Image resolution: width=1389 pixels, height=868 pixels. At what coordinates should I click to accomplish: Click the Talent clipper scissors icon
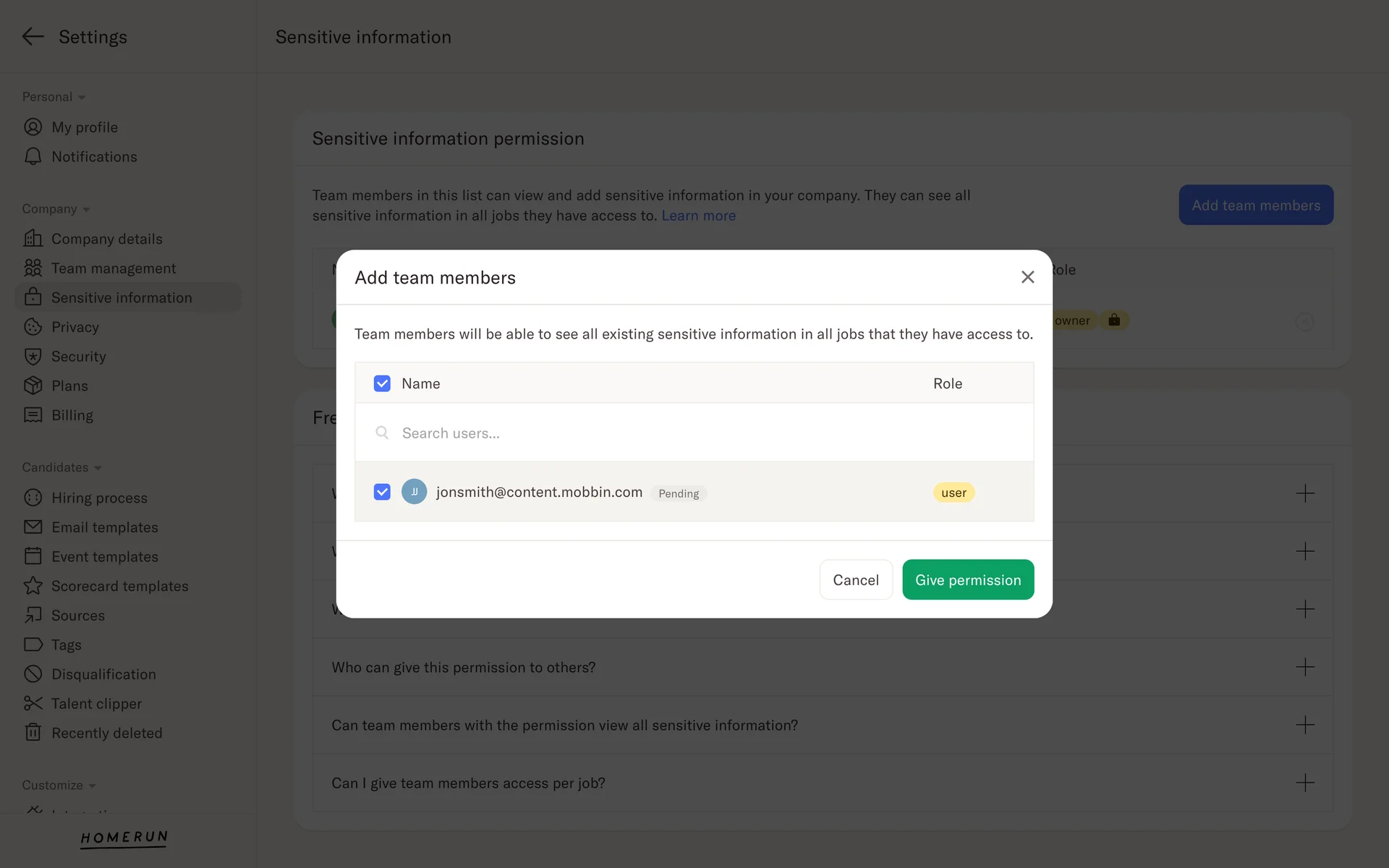[33, 704]
